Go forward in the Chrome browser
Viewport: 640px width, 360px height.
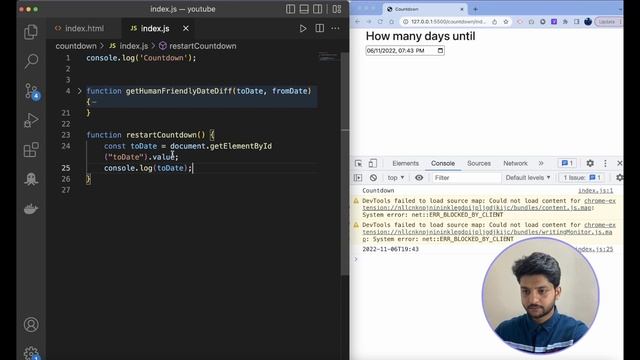(369, 22)
